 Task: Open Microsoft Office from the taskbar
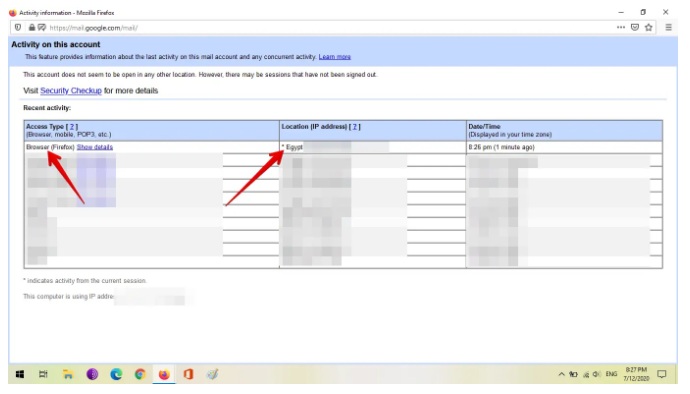188,374
